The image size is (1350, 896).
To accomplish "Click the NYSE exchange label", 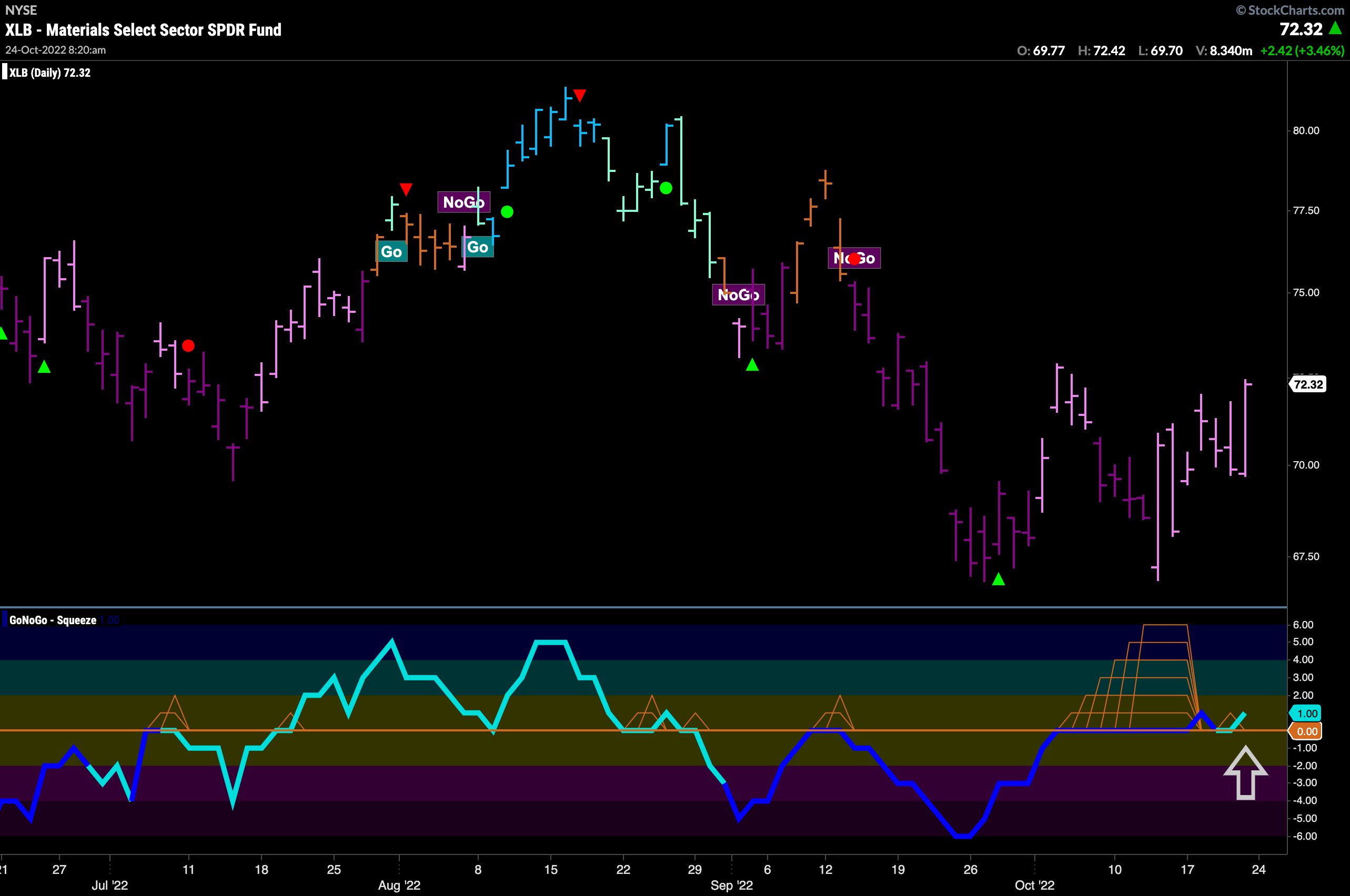I will [x=21, y=9].
